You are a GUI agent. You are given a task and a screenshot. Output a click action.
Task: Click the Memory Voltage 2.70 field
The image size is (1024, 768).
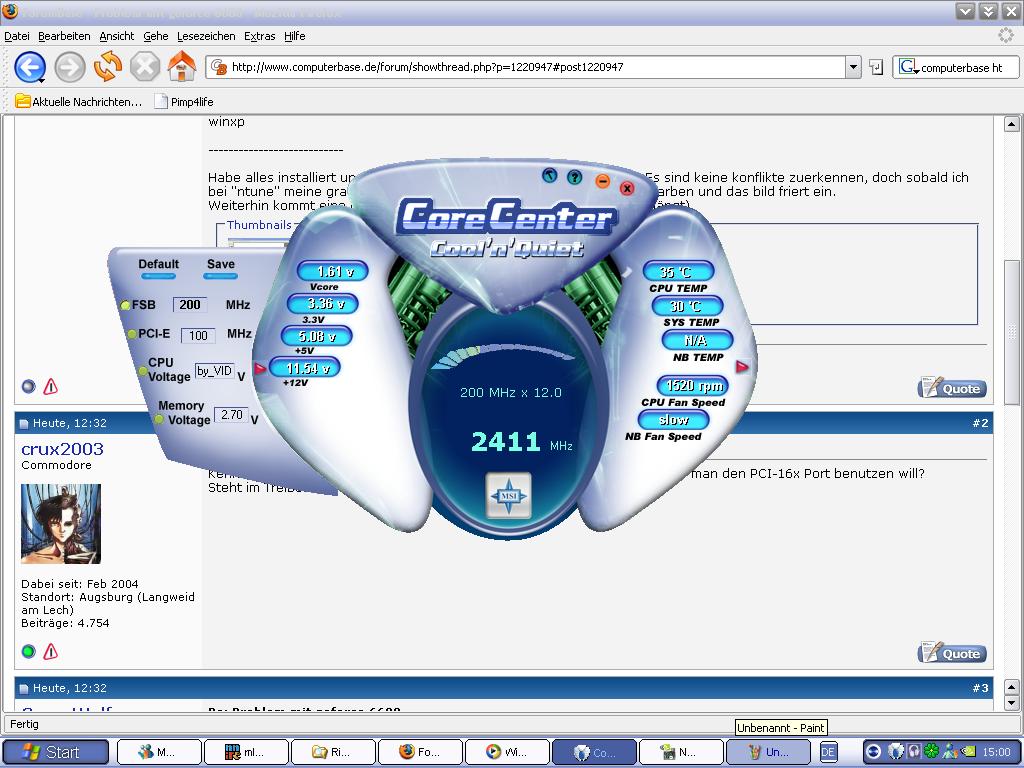[231, 415]
